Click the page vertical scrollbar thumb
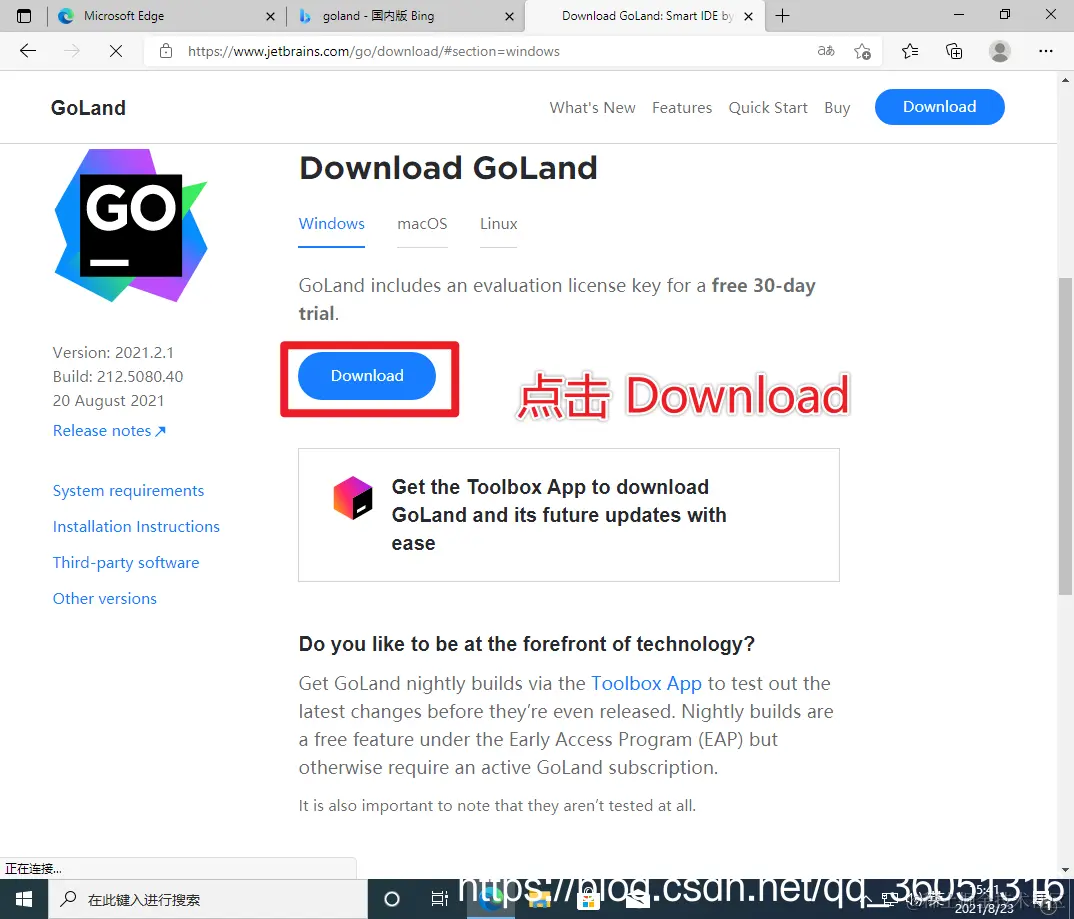 pyautogui.click(x=1065, y=436)
